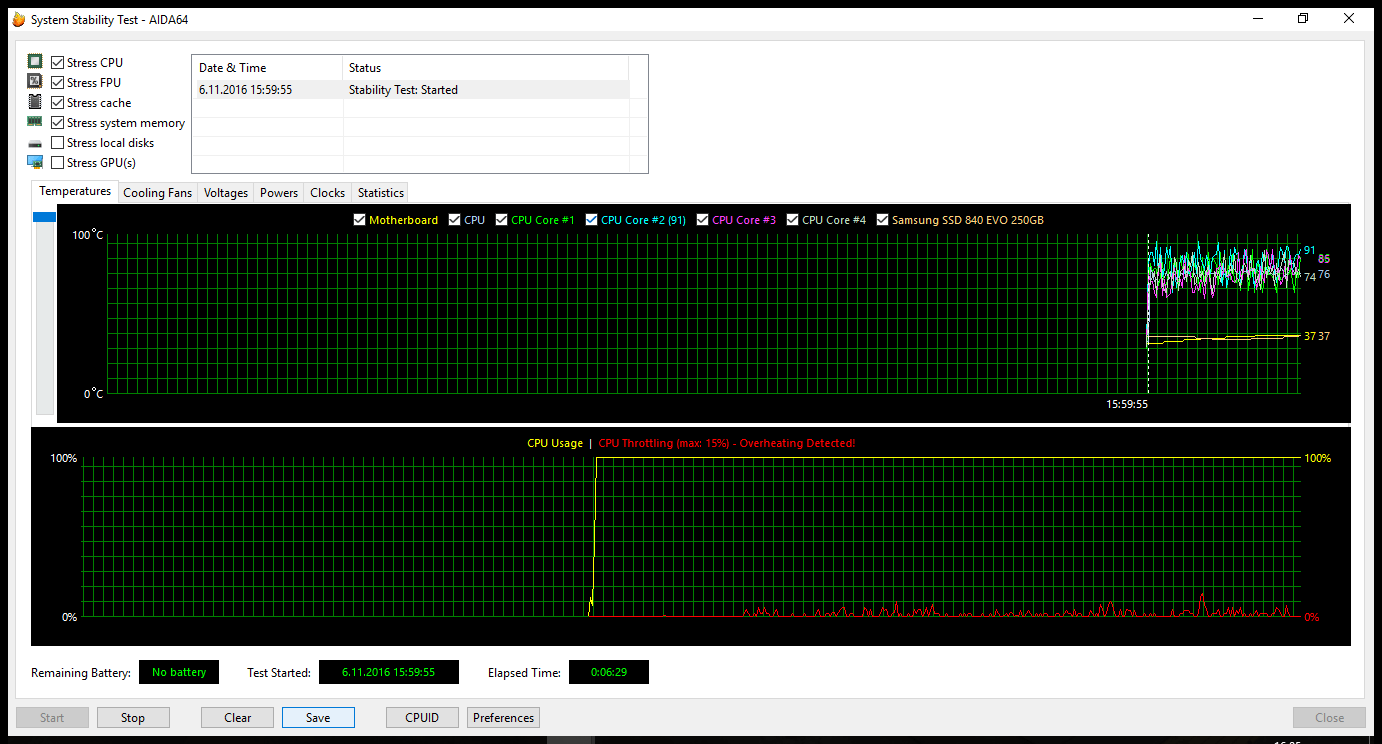Click the vertical slider thumb beside temperature graph
Viewport: 1382px width, 744px height.
pyautogui.click(x=45, y=217)
